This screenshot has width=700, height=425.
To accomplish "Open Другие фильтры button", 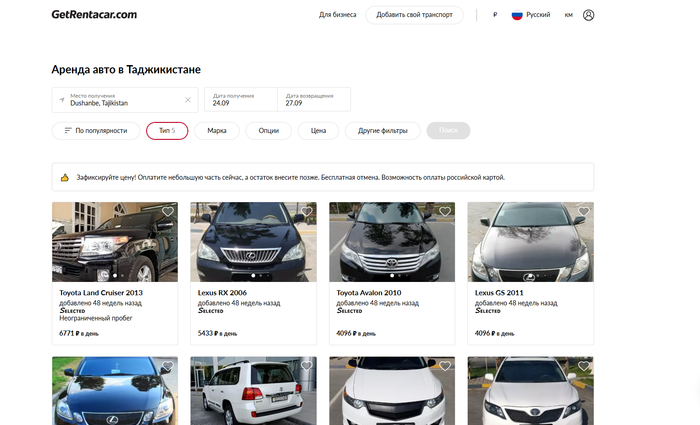I will pos(383,131).
